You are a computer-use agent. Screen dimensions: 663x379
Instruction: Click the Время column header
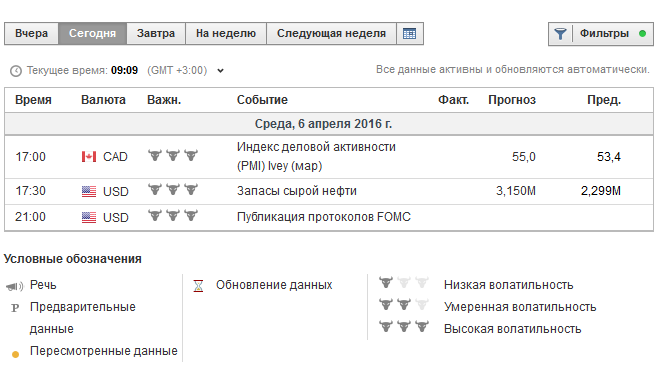[x=33, y=100]
